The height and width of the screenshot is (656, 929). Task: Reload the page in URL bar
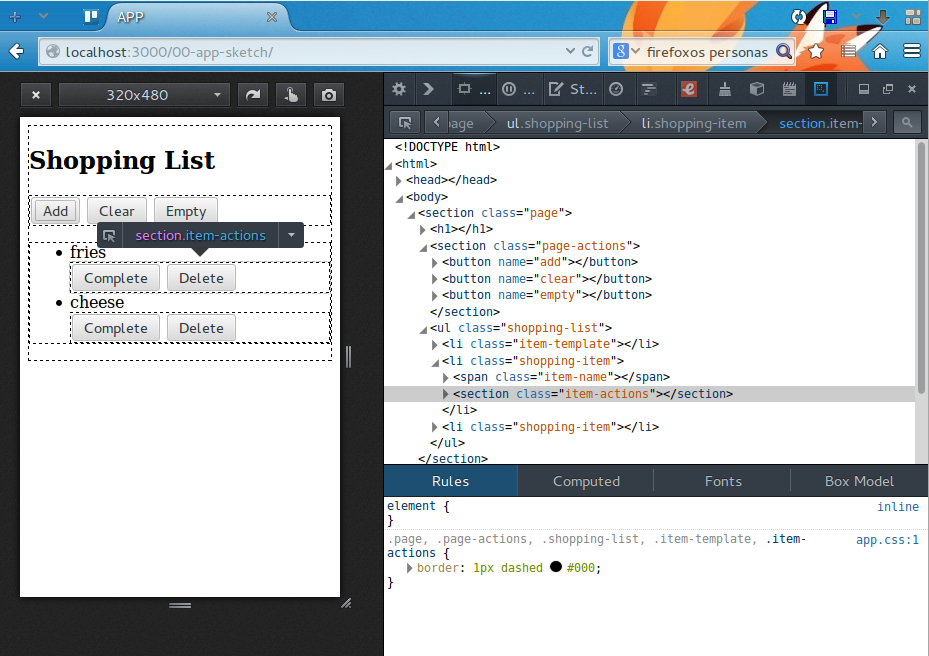588,52
